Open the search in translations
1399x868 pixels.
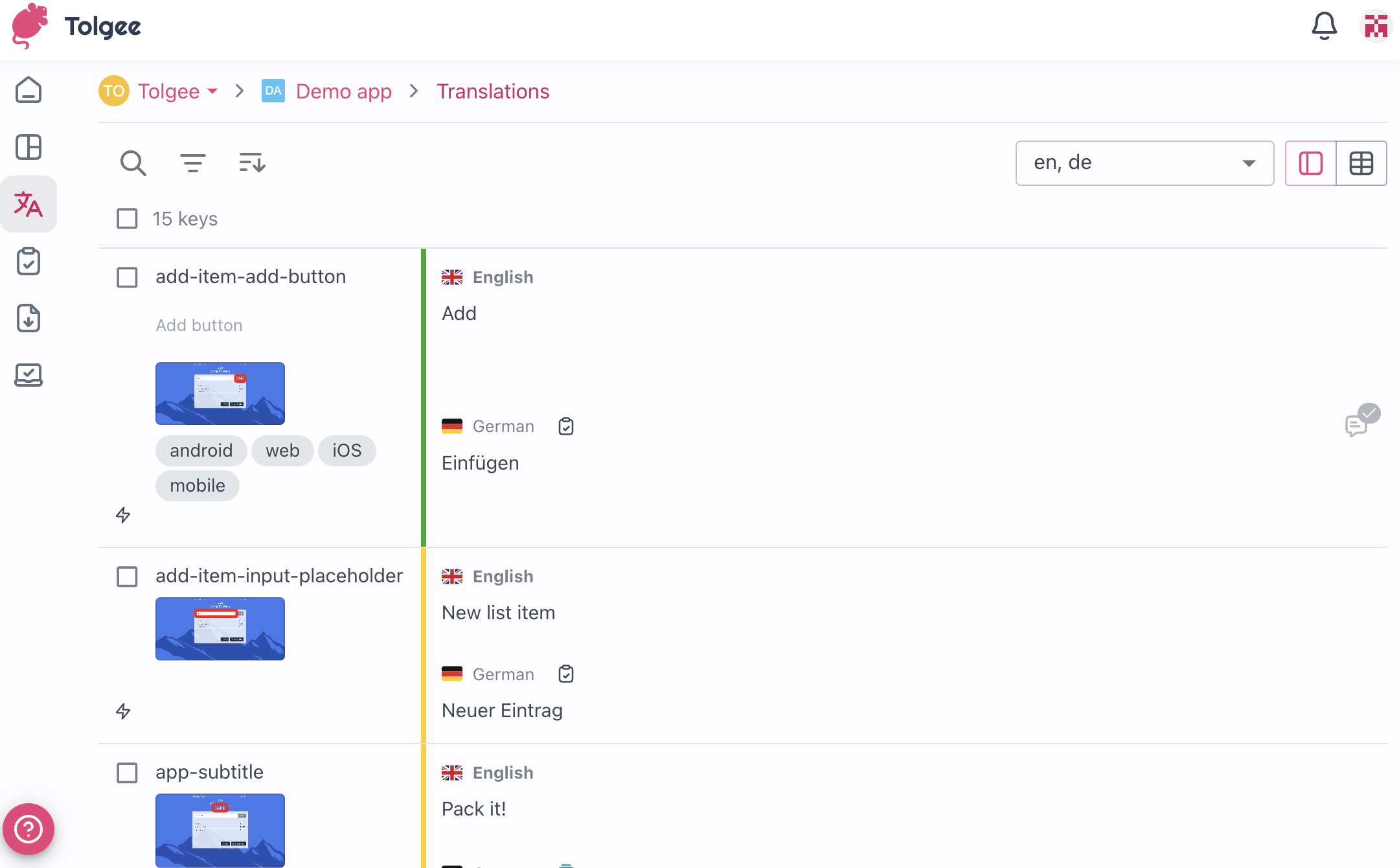133,163
